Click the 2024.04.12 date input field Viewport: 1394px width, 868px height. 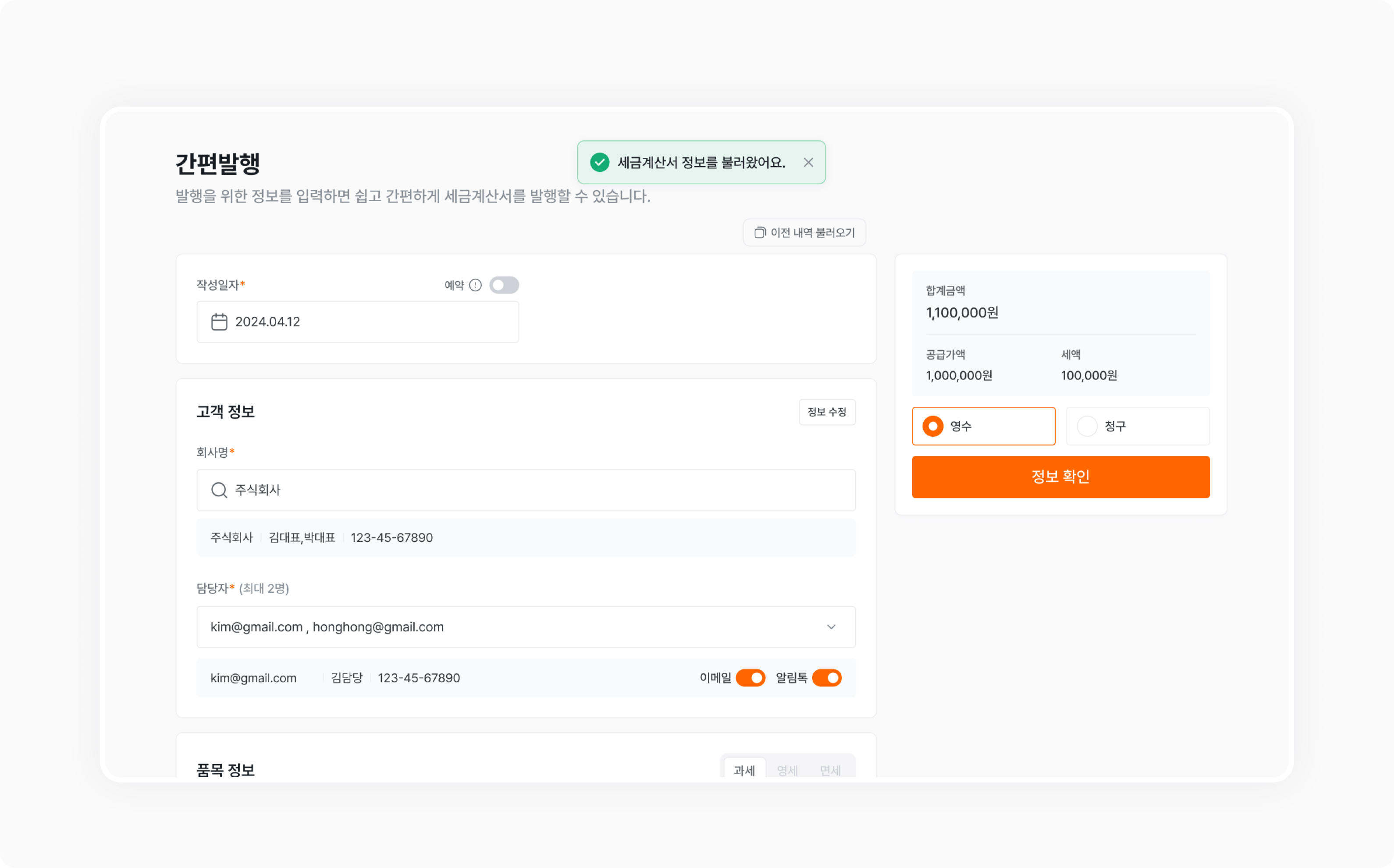[x=358, y=321]
